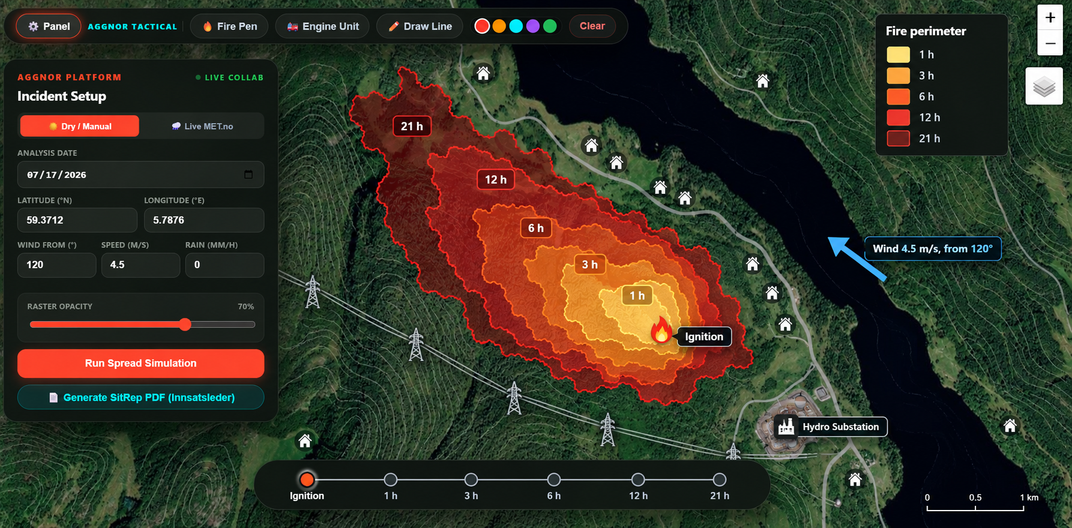The width and height of the screenshot is (1072, 528).
Task: Adjust the Raster Opacity slider handle
Action: click(x=185, y=324)
